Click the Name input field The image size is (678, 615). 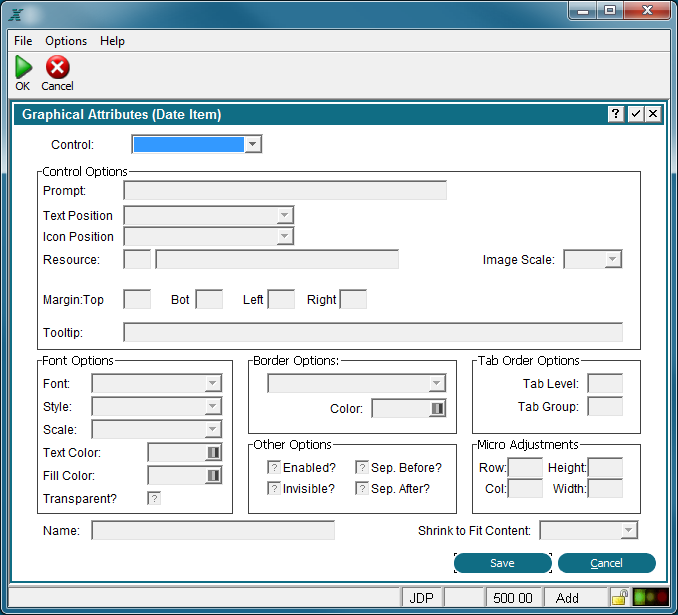(213, 530)
